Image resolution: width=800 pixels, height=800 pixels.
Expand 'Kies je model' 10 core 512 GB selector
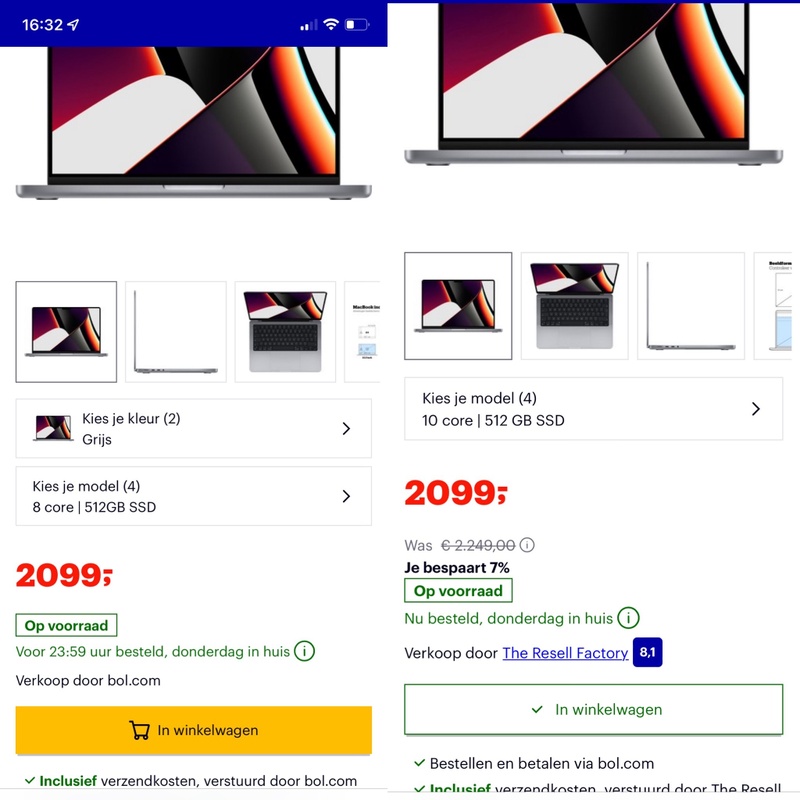tap(593, 409)
